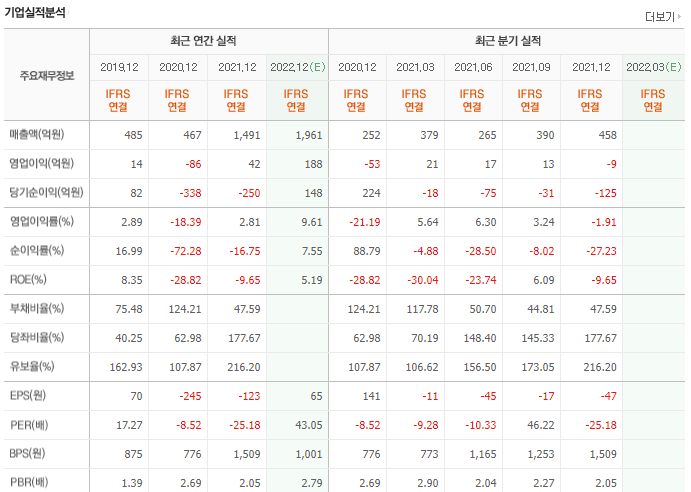Click the 유보율(%) row label

click(x=32, y=366)
